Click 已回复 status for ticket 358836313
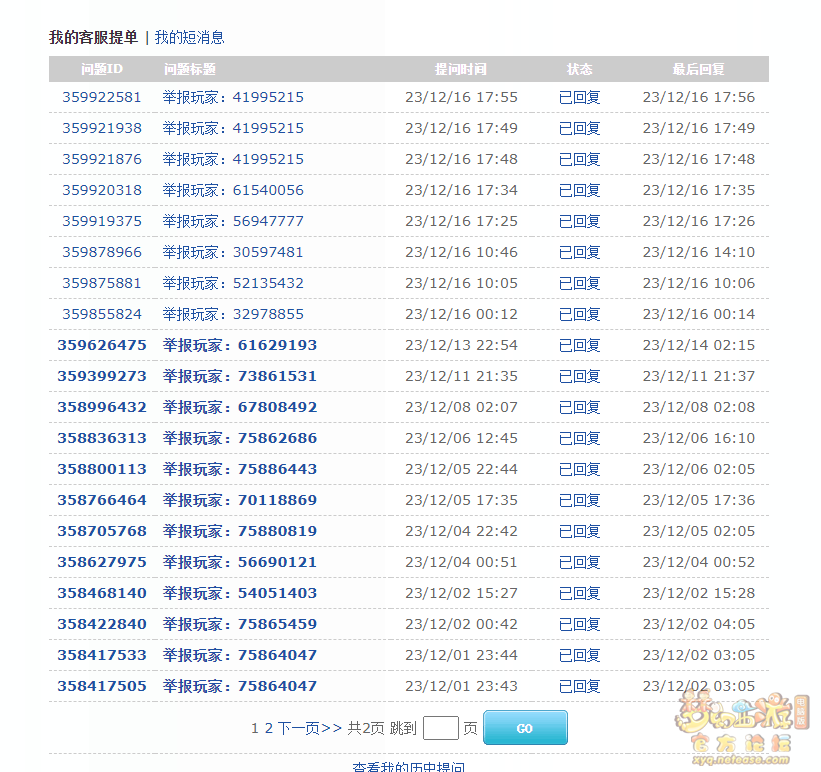This screenshot has height=772, width=821. click(579, 438)
